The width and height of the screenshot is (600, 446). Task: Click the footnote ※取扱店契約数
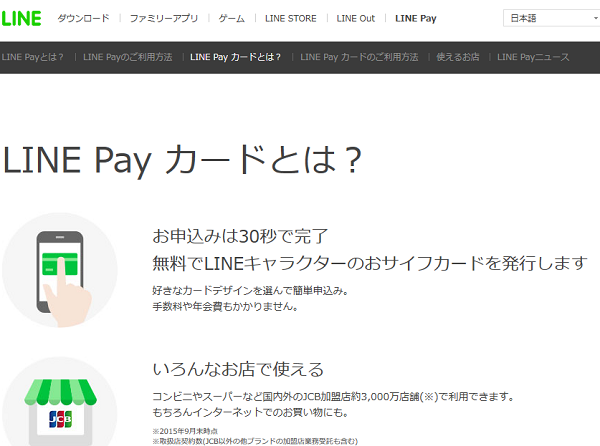click(x=255, y=441)
